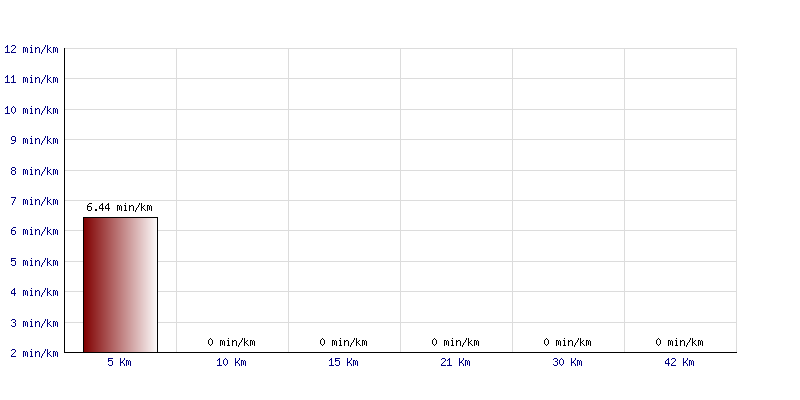Click the 5 min/km y-axis label

(x=34, y=262)
